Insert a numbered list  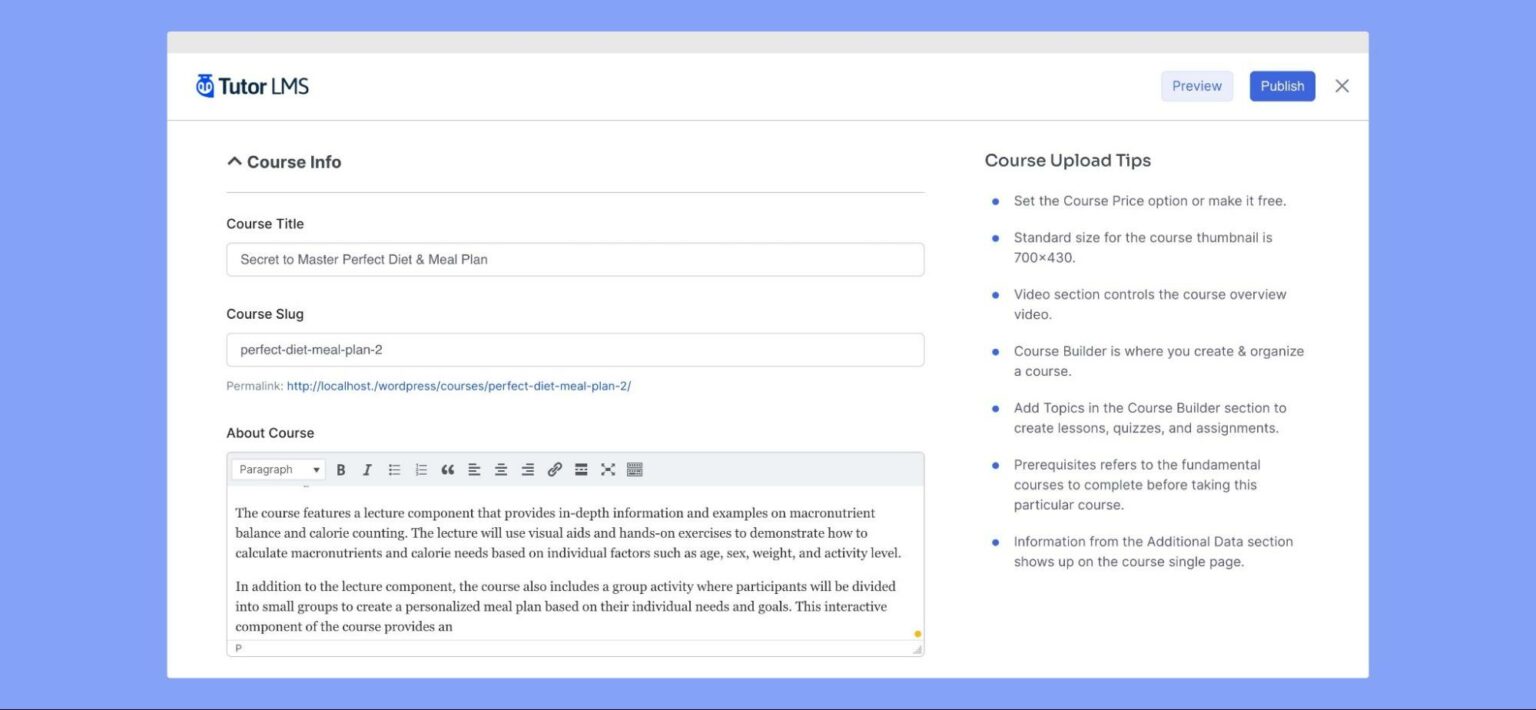[421, 469]
